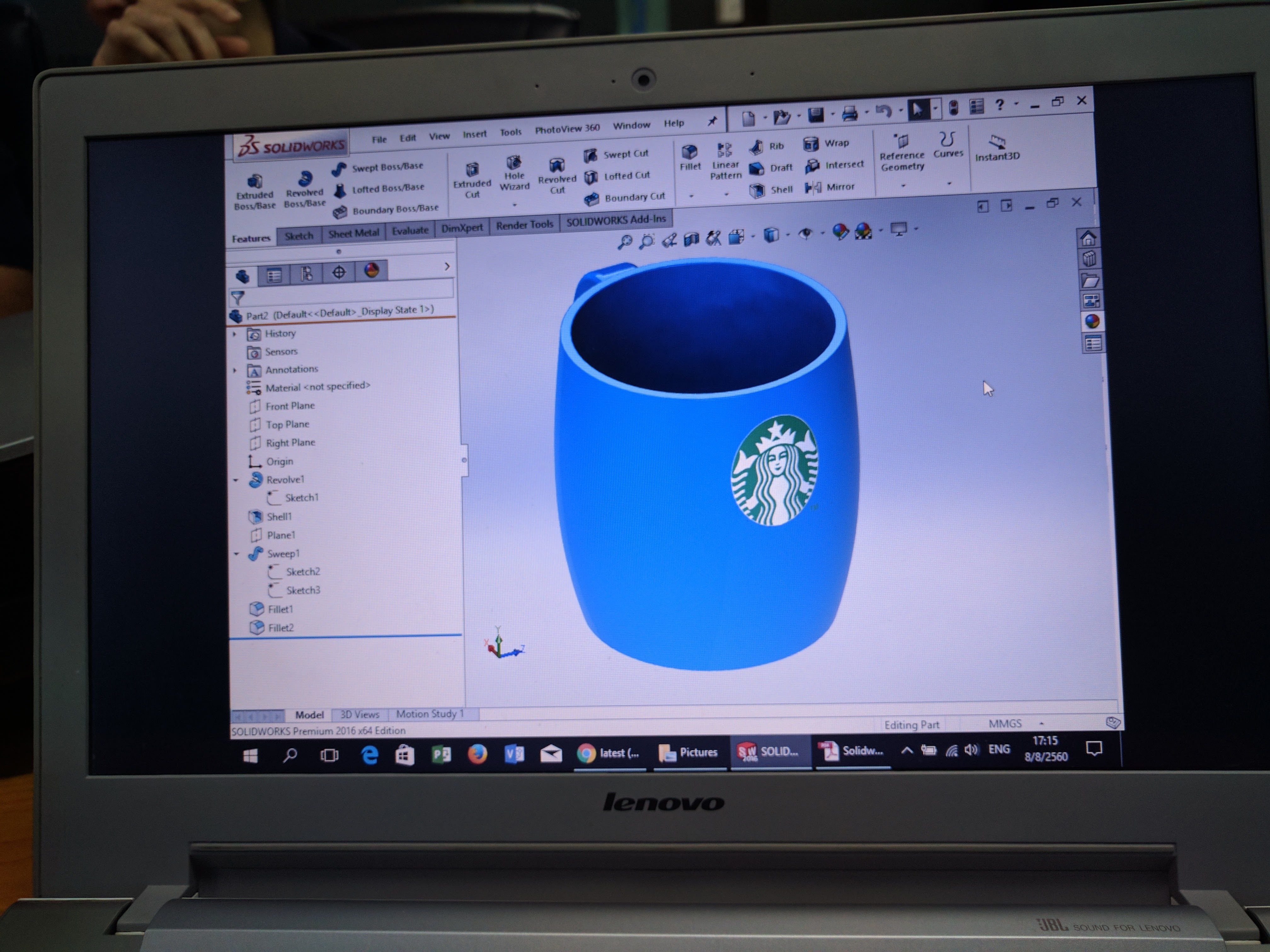Open the Insert menu
Viewport: 1270px width, 952px height.
(474, 134)
